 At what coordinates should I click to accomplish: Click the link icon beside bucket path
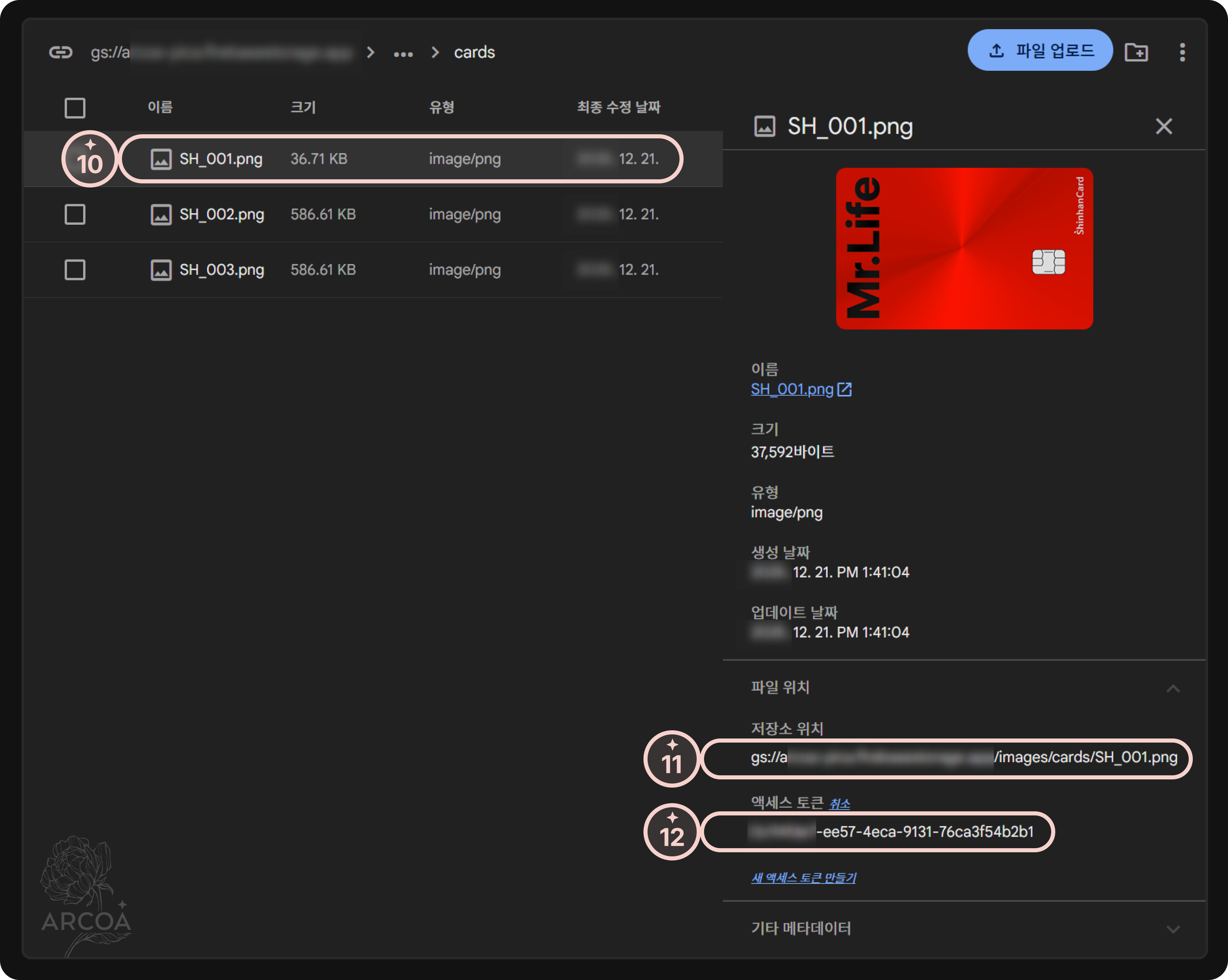(x=60, y=52)
